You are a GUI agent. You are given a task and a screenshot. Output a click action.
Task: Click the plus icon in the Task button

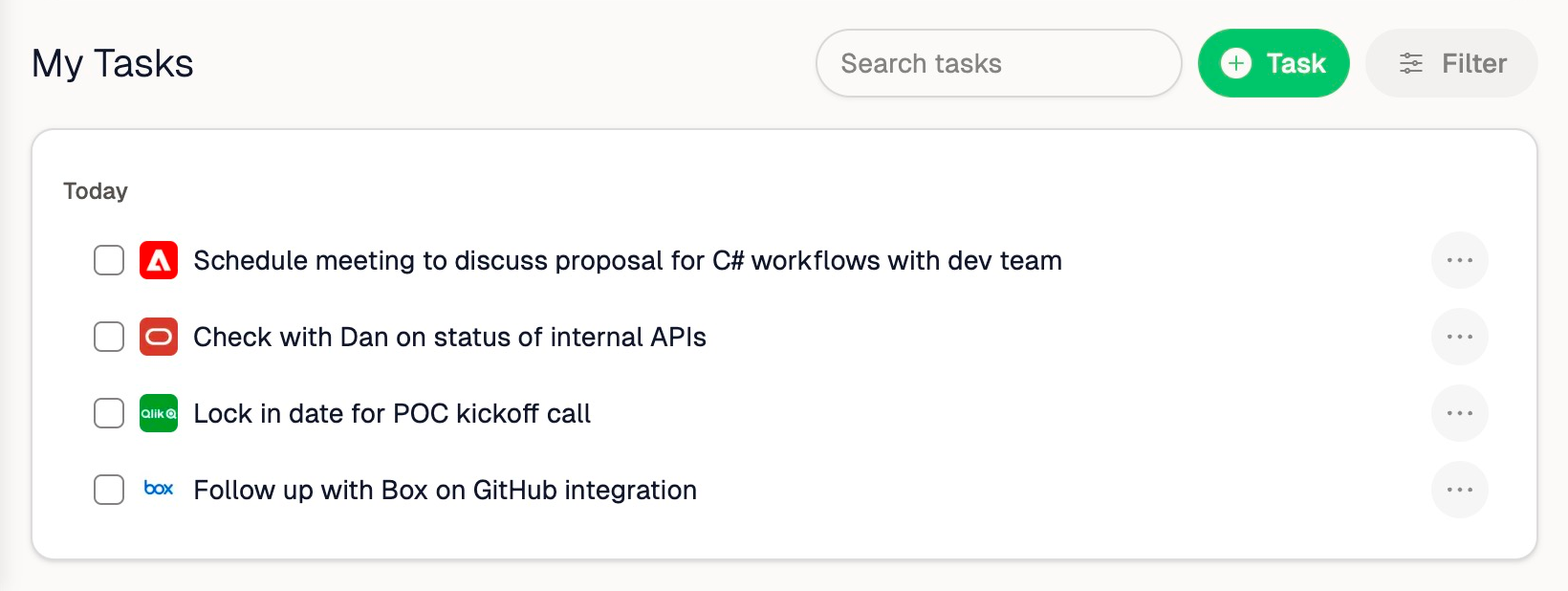pyautogui.click(x=1236, y=63)
